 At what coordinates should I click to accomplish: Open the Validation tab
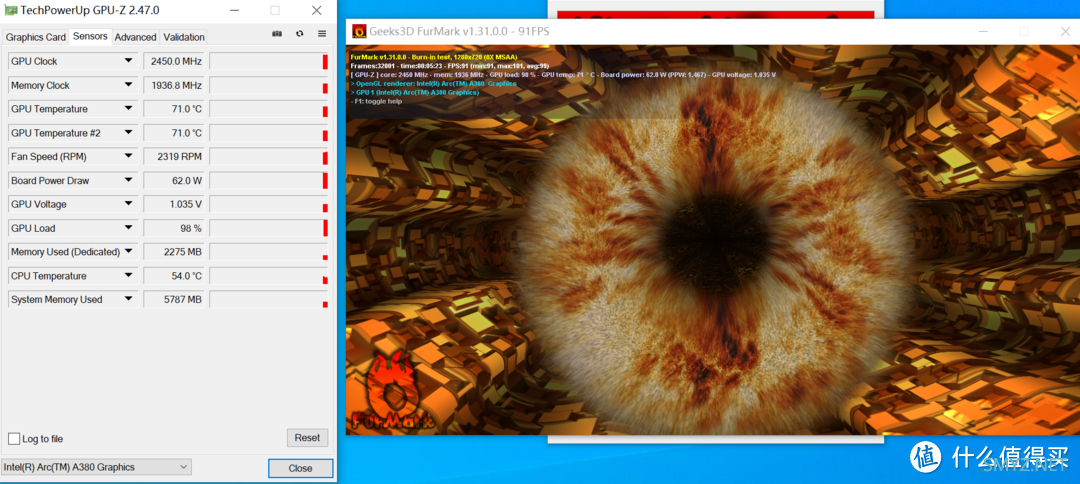click(x=184, y=37)
